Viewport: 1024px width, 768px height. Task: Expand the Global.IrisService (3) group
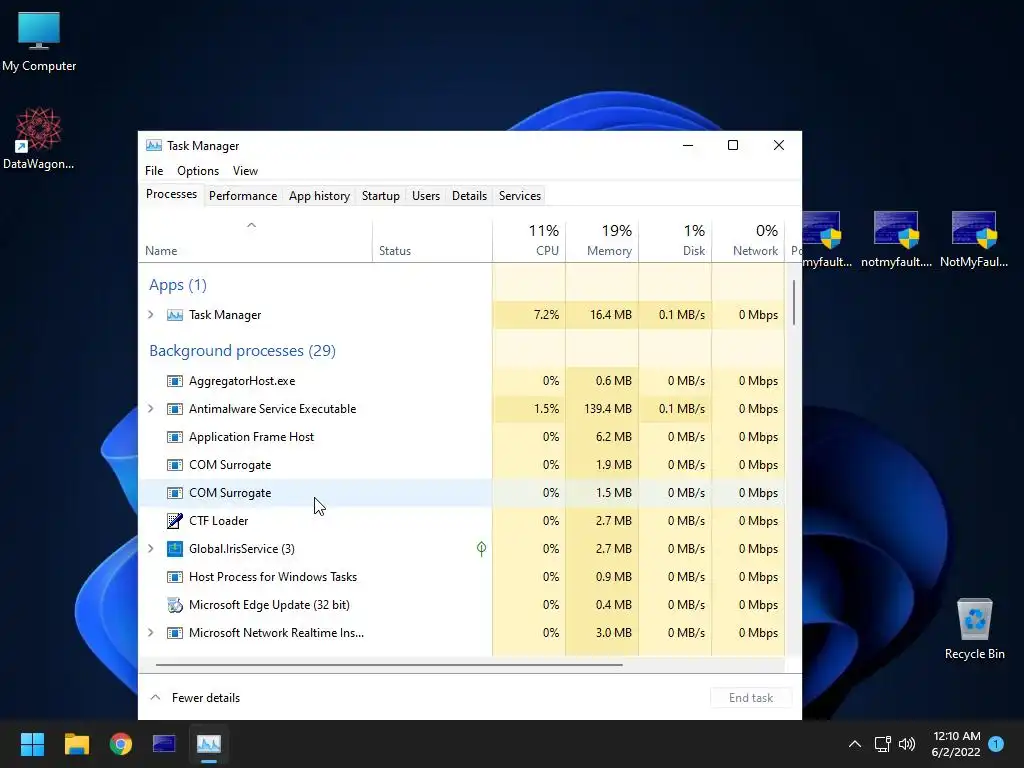[x=151, y=549]
